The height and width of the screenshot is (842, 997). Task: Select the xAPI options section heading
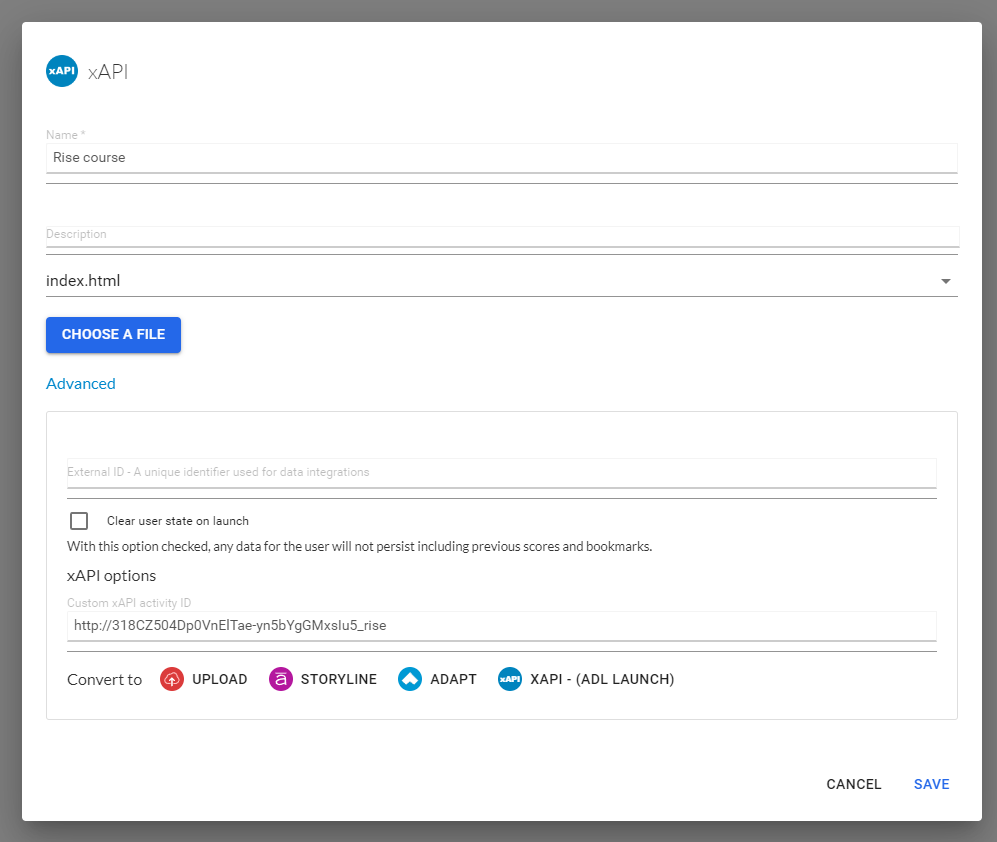(111, 575)
